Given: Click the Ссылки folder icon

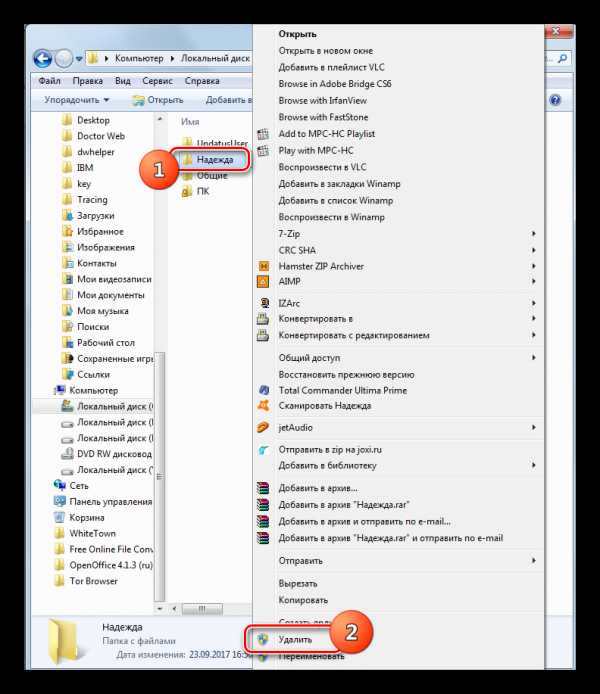Looking at the screenshot, I should pos(67,374).
